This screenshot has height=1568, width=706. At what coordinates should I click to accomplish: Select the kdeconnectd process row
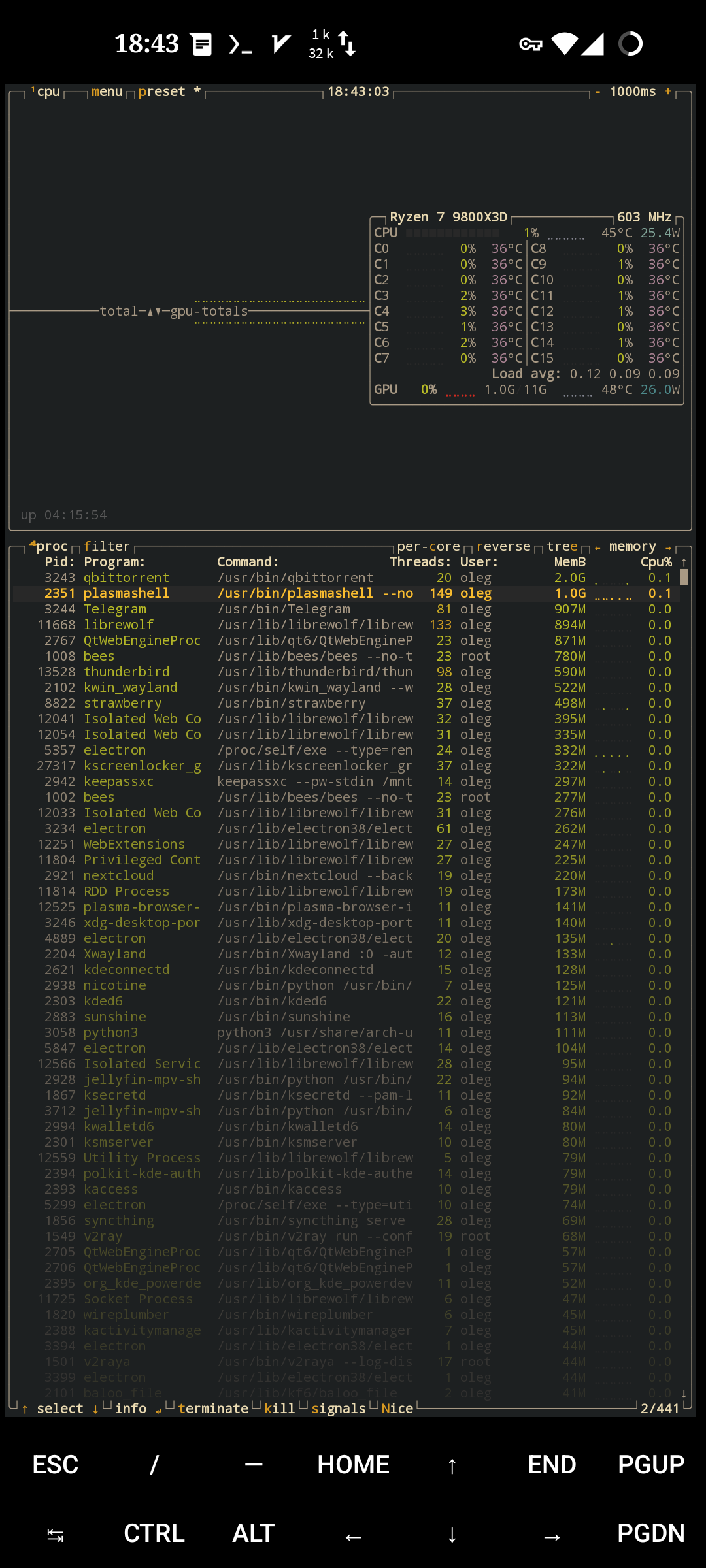(x=346, y=970)
